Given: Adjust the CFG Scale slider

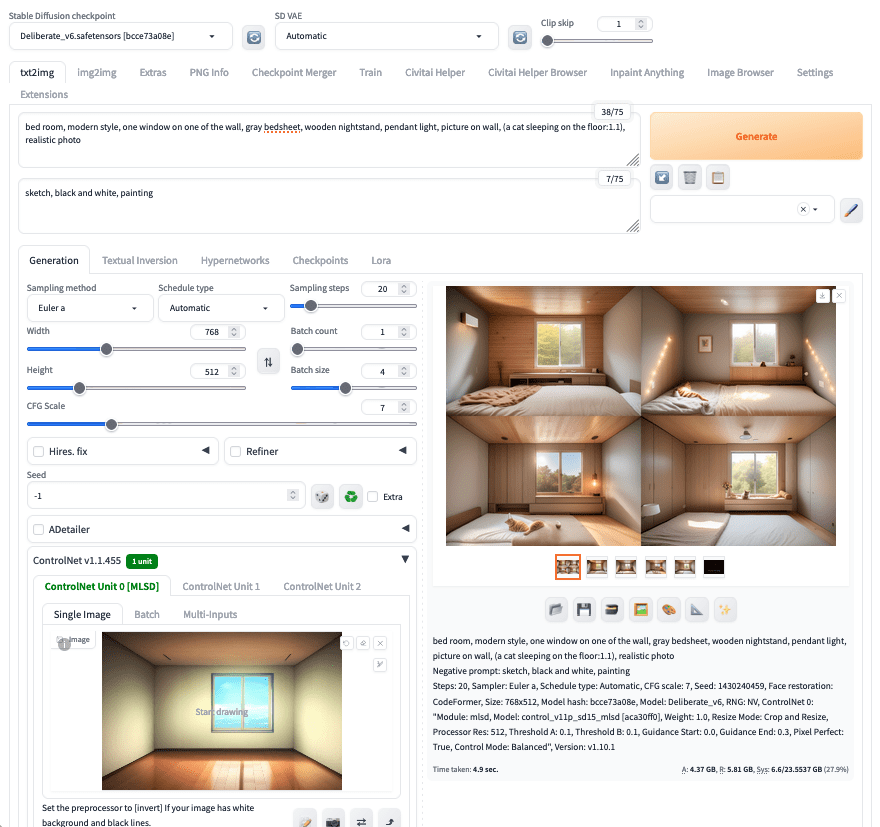Looking at the screenshot, I should pos(222,425).
